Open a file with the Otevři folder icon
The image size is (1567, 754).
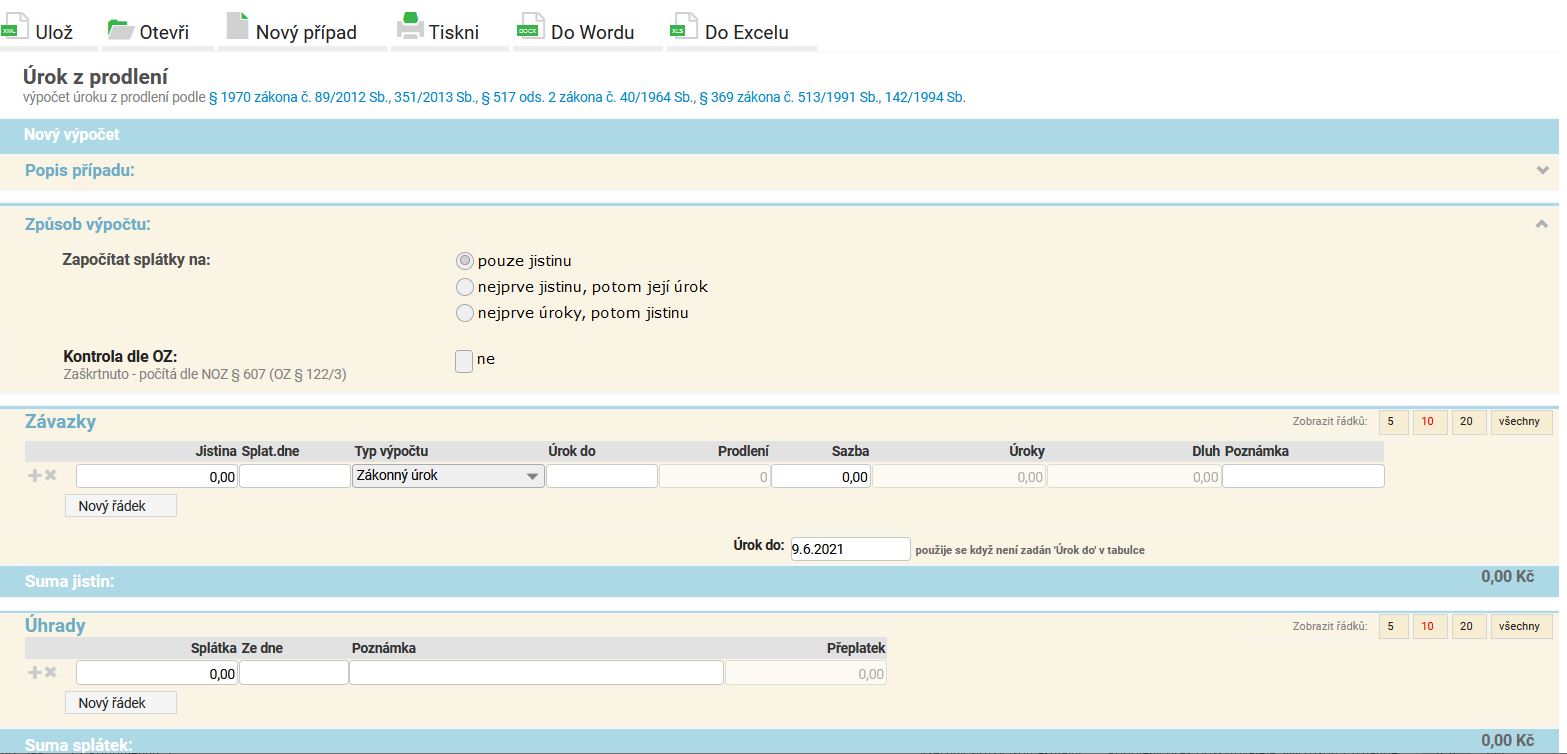point(120,28)
